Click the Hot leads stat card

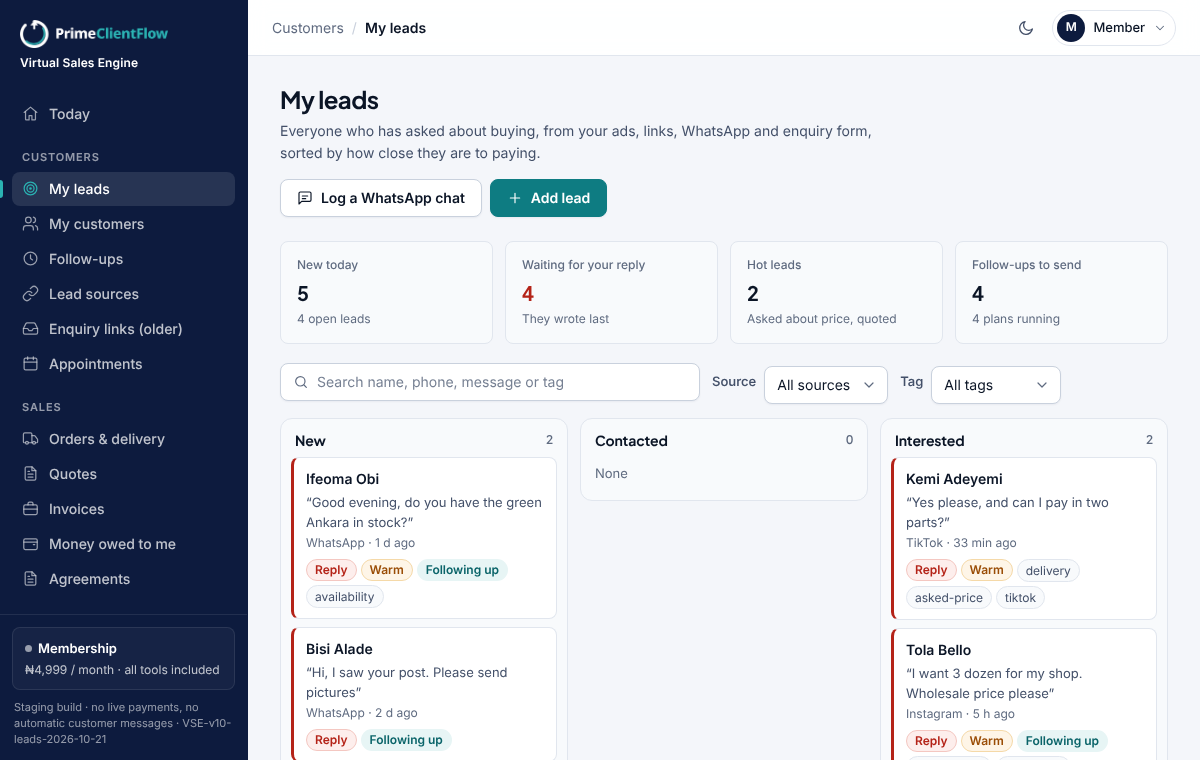(x=836, y=292)
